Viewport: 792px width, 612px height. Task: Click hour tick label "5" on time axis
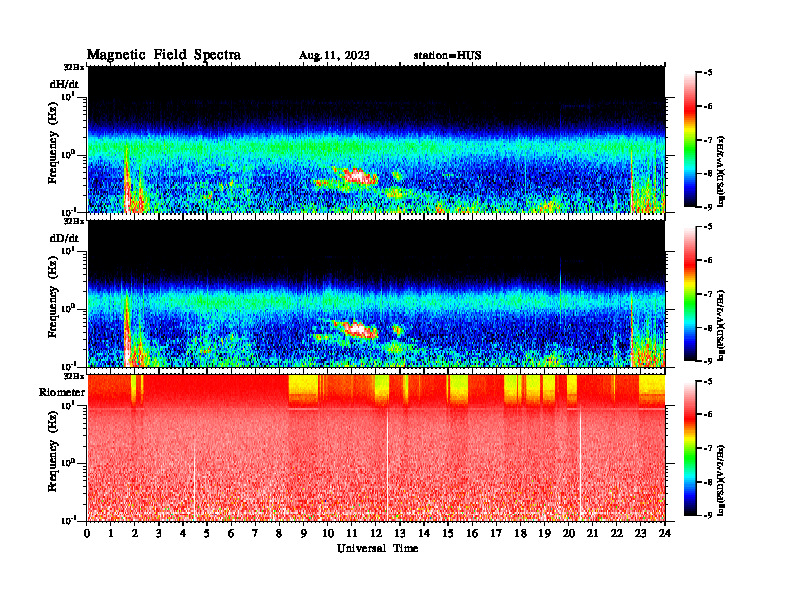pos(207,534)
